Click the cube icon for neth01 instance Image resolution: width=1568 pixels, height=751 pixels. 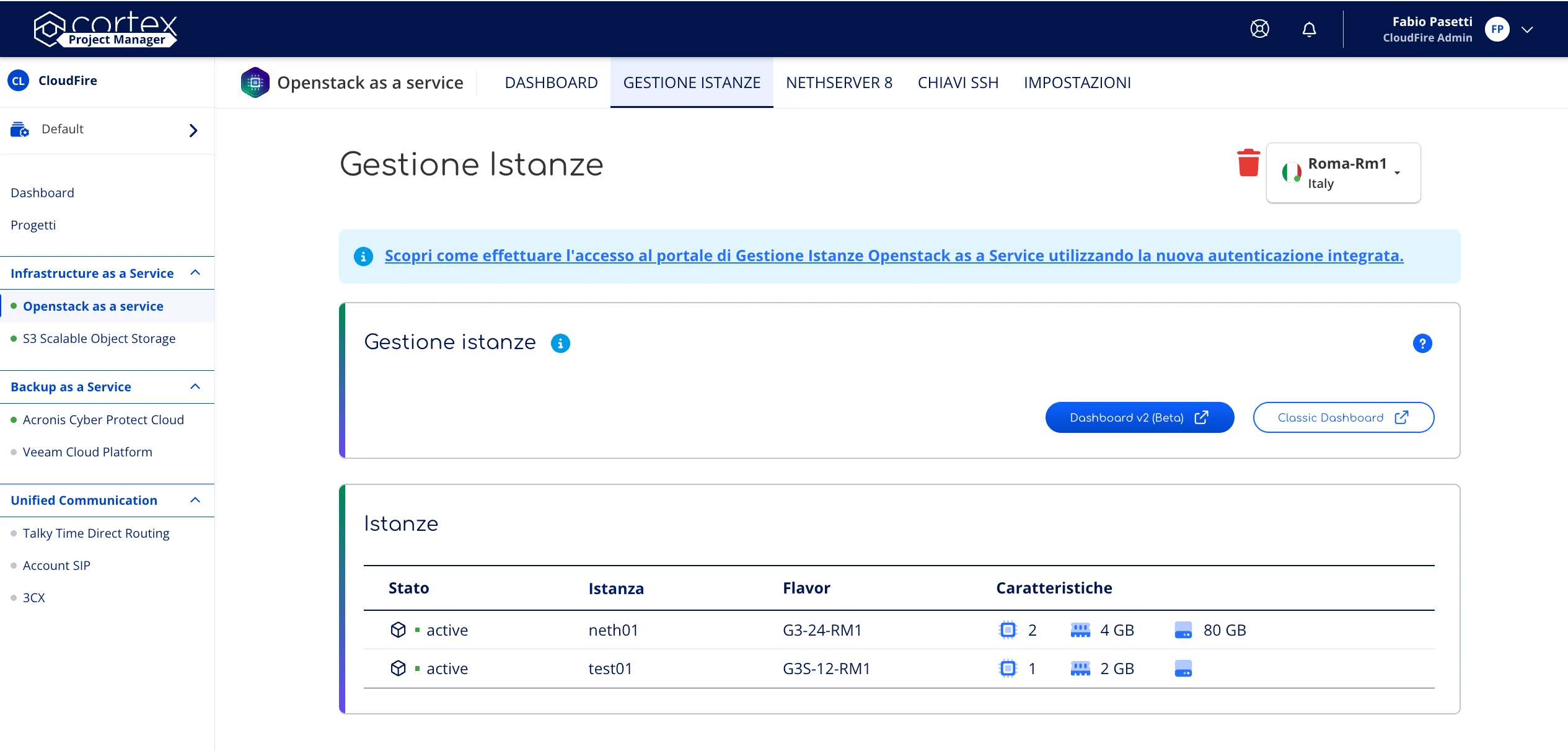pyautogui.click(x=398, y=630)
